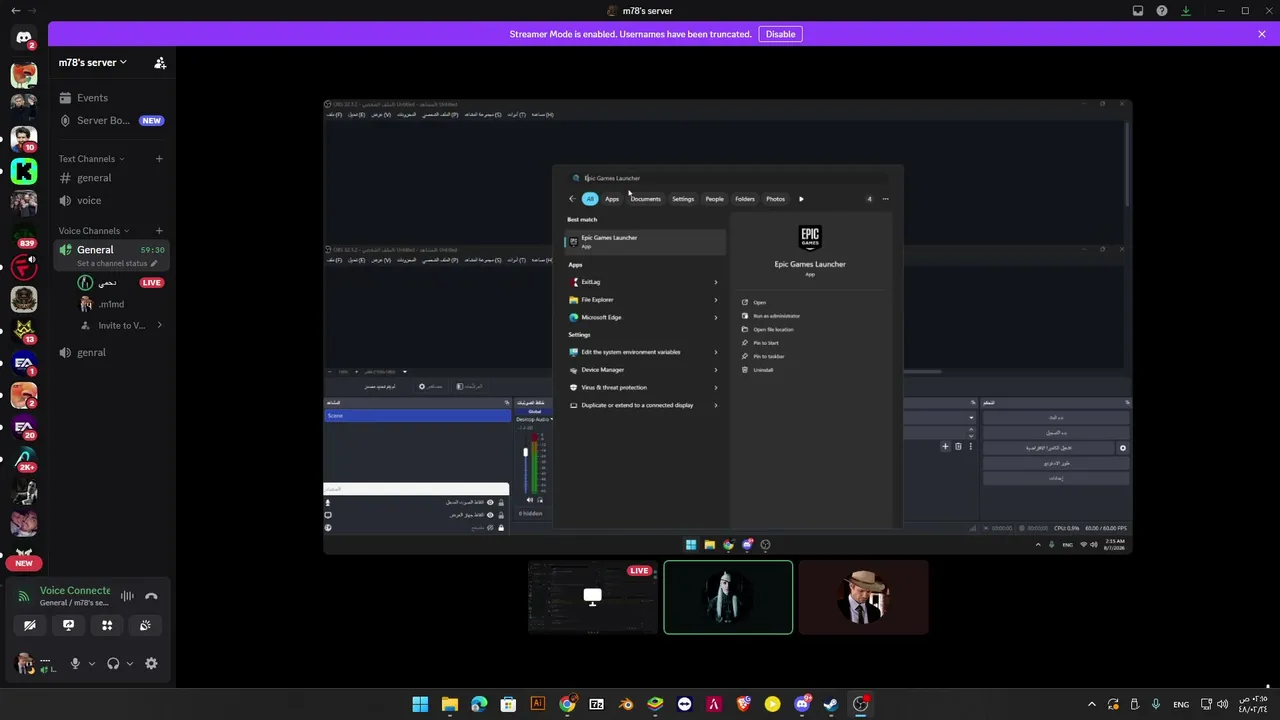This screenshot has height=720, width=1280.
Task: Select the participant tile with man in hat
Action: tap(864, 598)
